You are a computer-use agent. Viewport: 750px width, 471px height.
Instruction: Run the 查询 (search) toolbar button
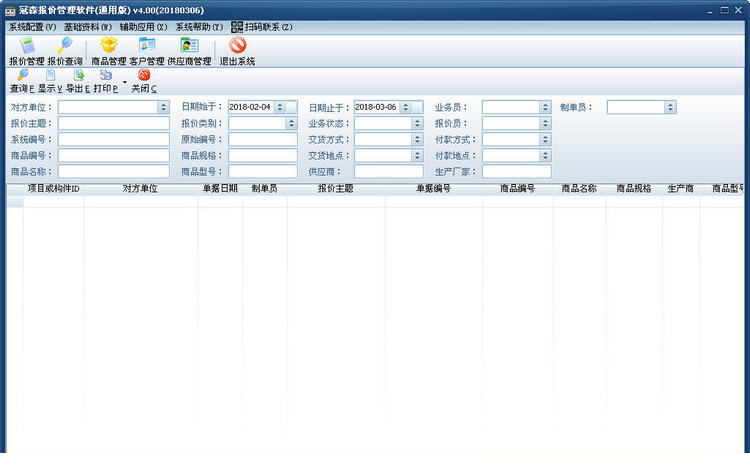click(21, 81)
